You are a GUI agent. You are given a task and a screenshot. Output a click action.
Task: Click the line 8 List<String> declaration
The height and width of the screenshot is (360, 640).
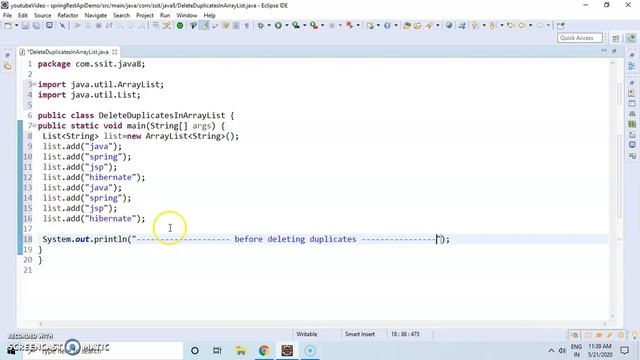point(140,136)
